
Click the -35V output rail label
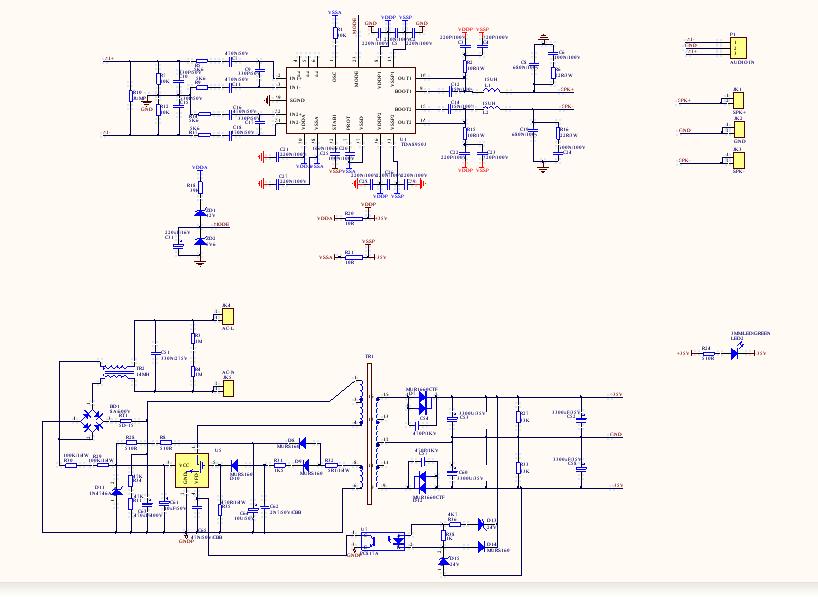coord(617,485)
